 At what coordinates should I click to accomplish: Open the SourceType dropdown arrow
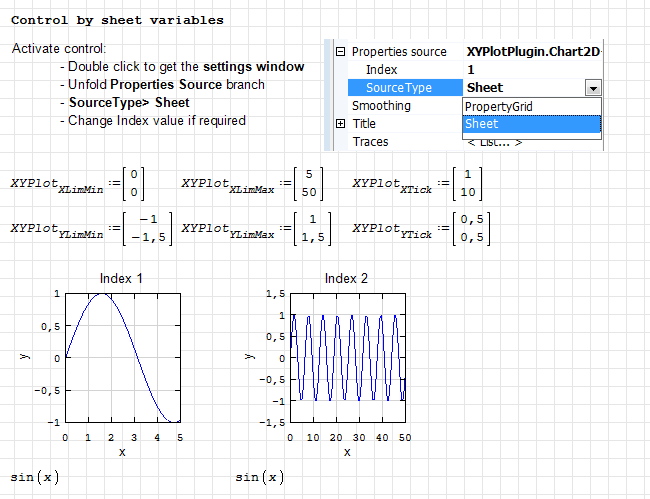tap(593, 88)
